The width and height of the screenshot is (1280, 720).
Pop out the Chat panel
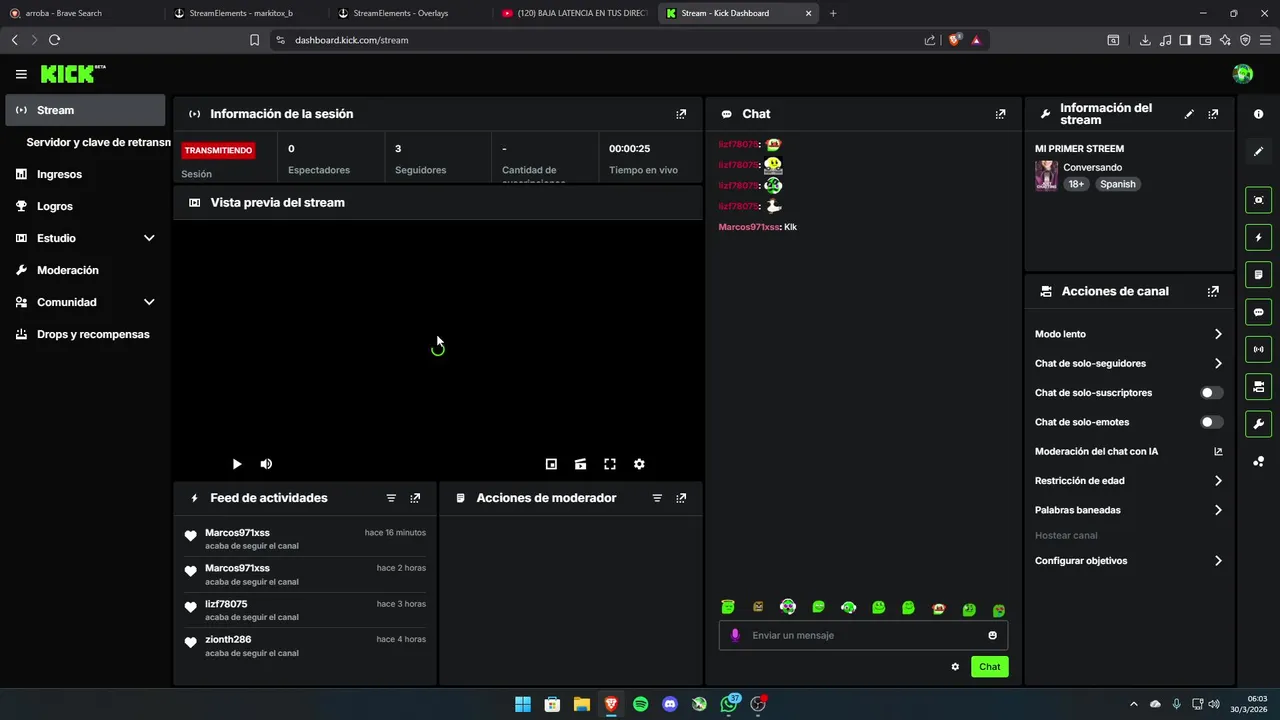point(1000,114)
